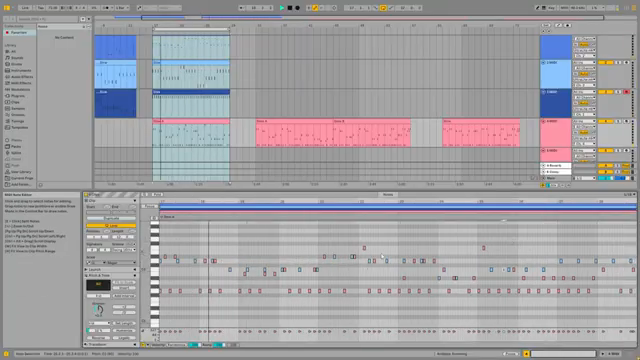Click the Follow playback icon
This screenshot has height=360, width=640.
[242, 8]
